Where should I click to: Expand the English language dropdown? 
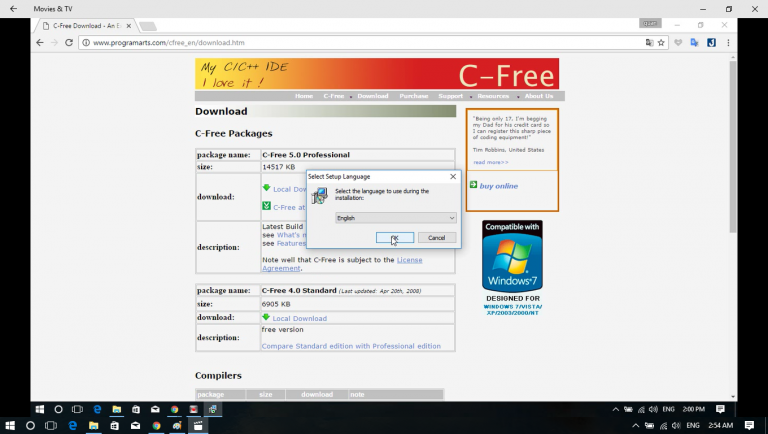396,218
